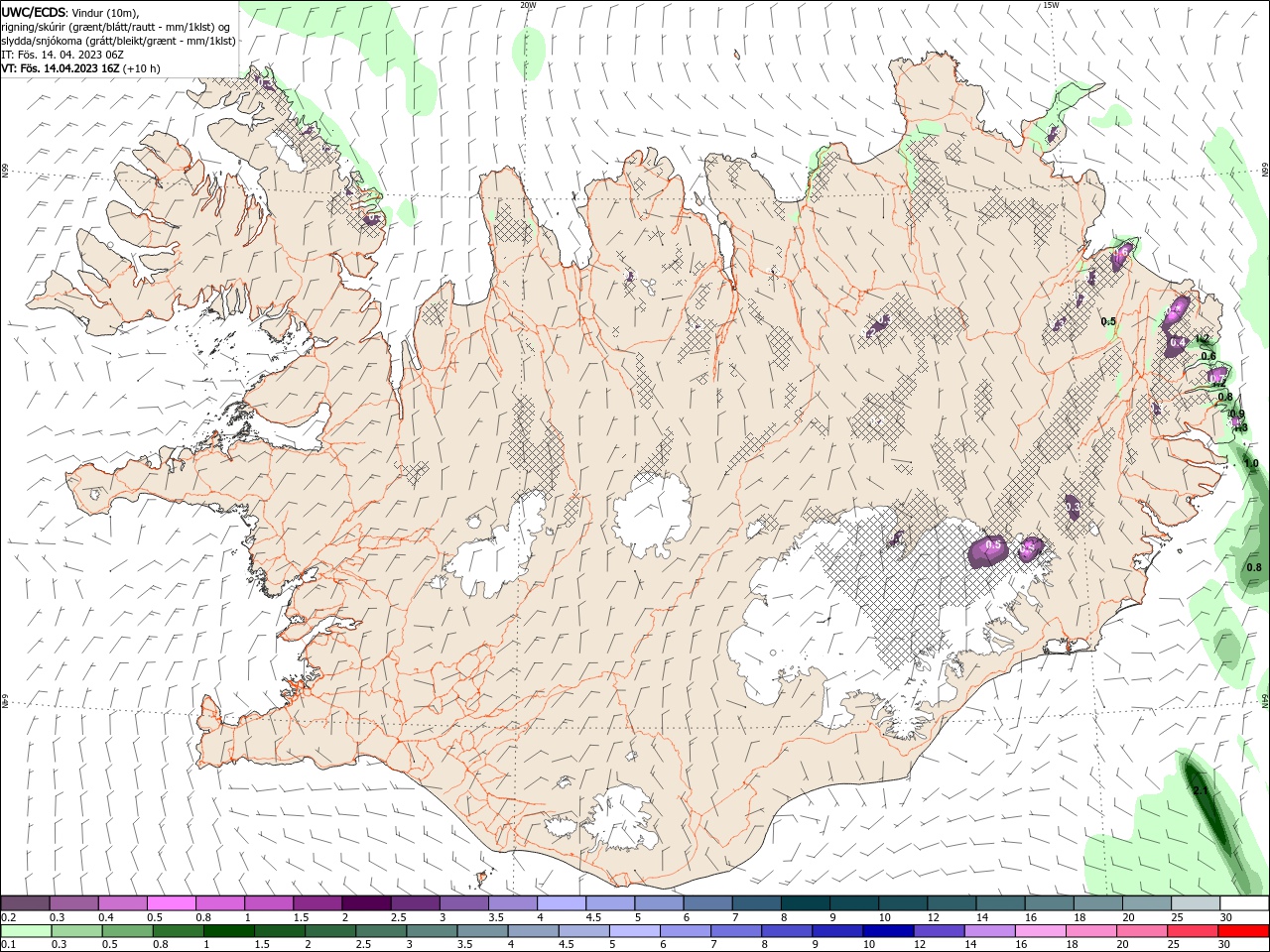Click the red-pink swatch at 25 in rain scale
Image resolution: width=1270 pixels, height=952 pixels.
click(1192, 931)
